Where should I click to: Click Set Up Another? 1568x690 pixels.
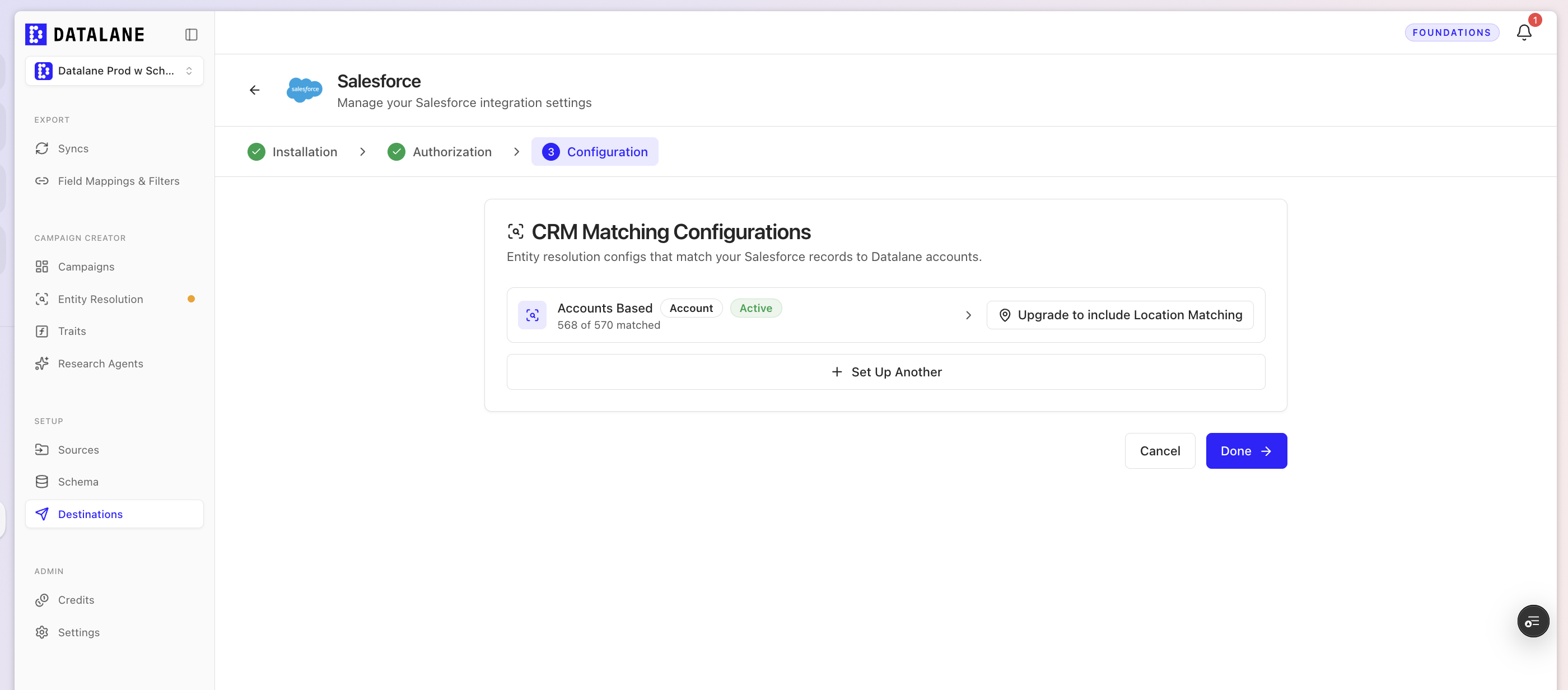click(x=886, y=372)
